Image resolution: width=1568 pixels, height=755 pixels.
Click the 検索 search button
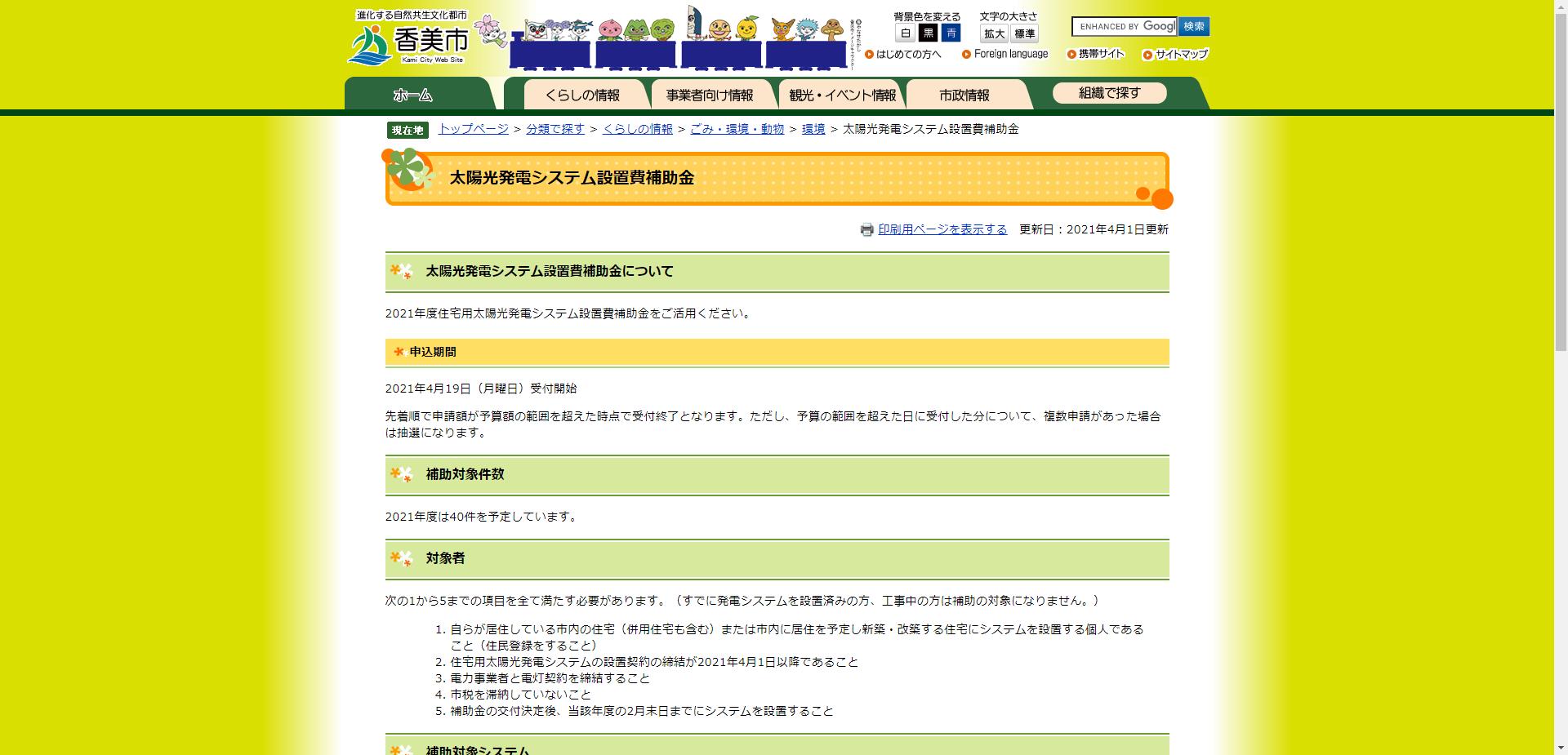pos(1193,26)
